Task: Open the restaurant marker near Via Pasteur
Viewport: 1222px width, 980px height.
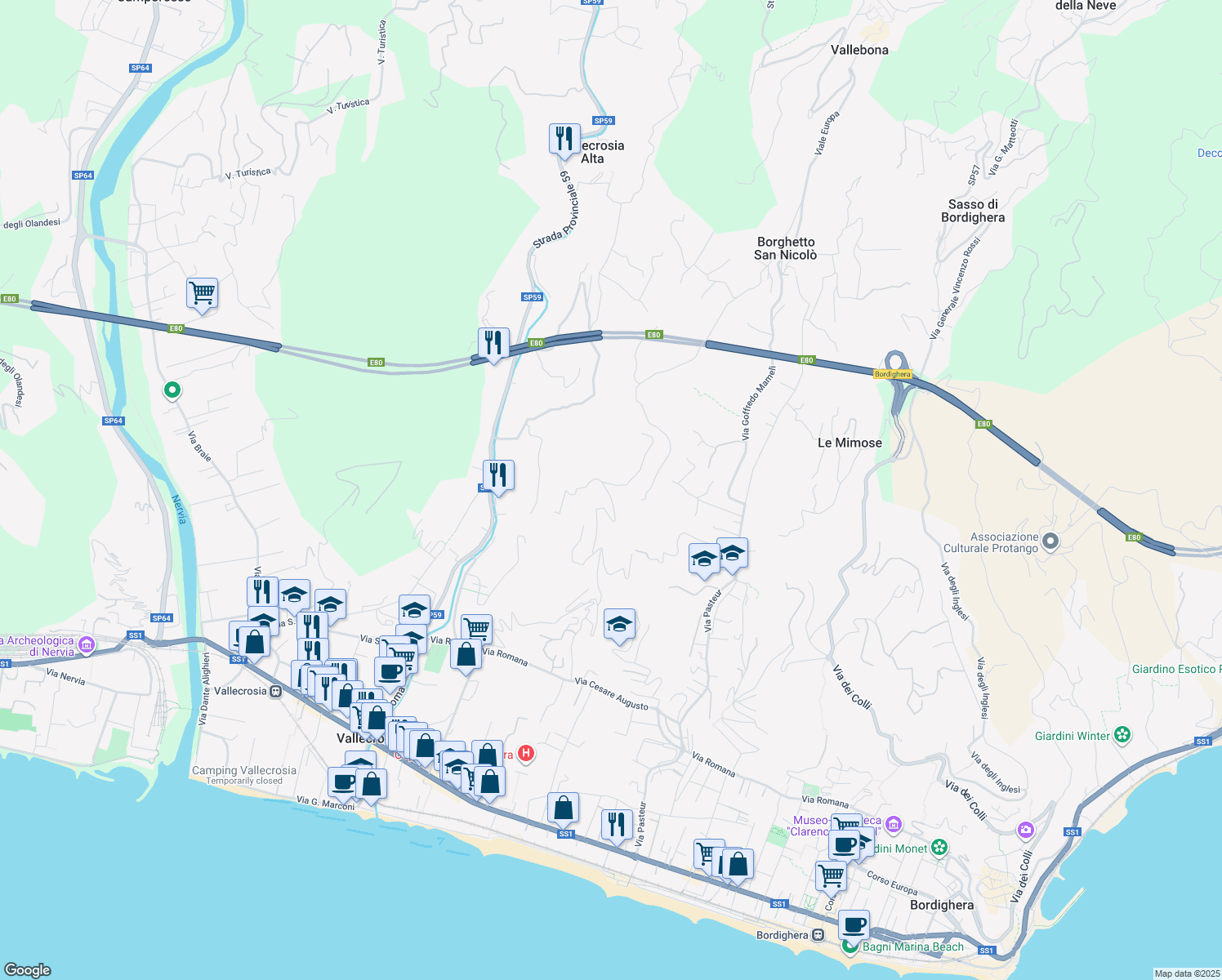Action: point(615,823)
